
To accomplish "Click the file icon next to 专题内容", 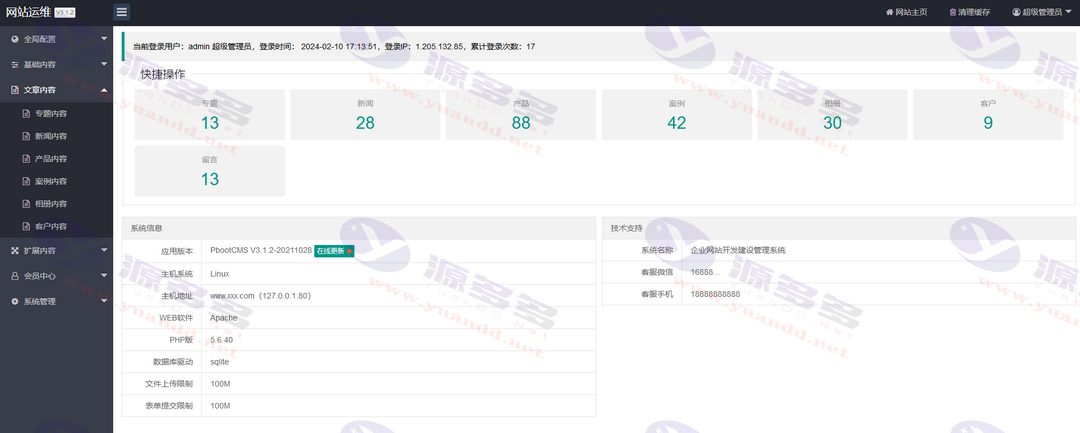I will [x=26, y=114].
